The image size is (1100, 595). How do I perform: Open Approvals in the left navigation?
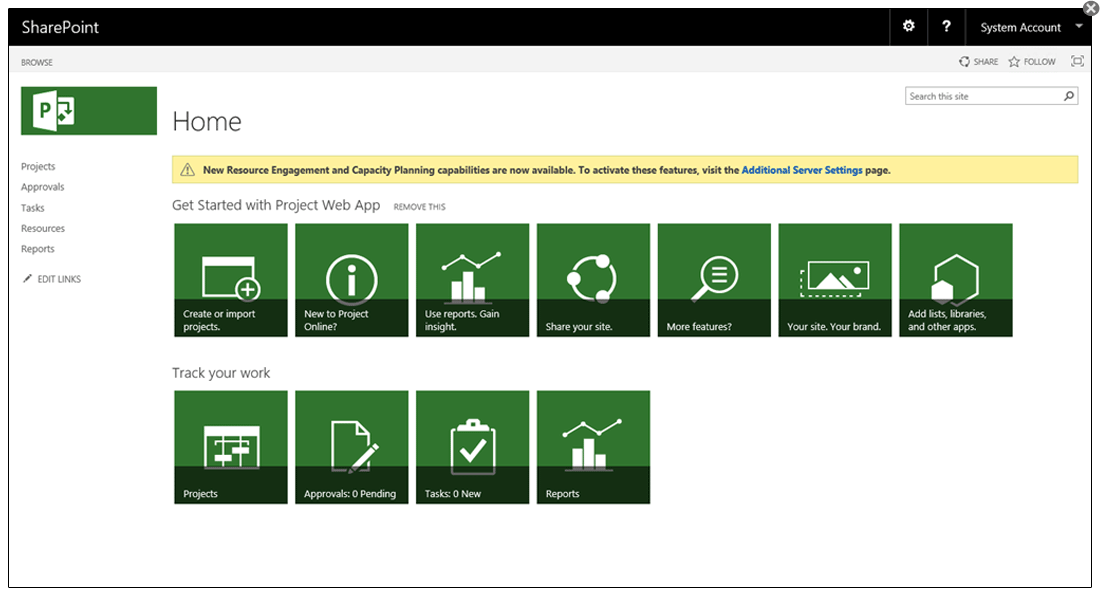pyautogui.click(x=42, y=187)
